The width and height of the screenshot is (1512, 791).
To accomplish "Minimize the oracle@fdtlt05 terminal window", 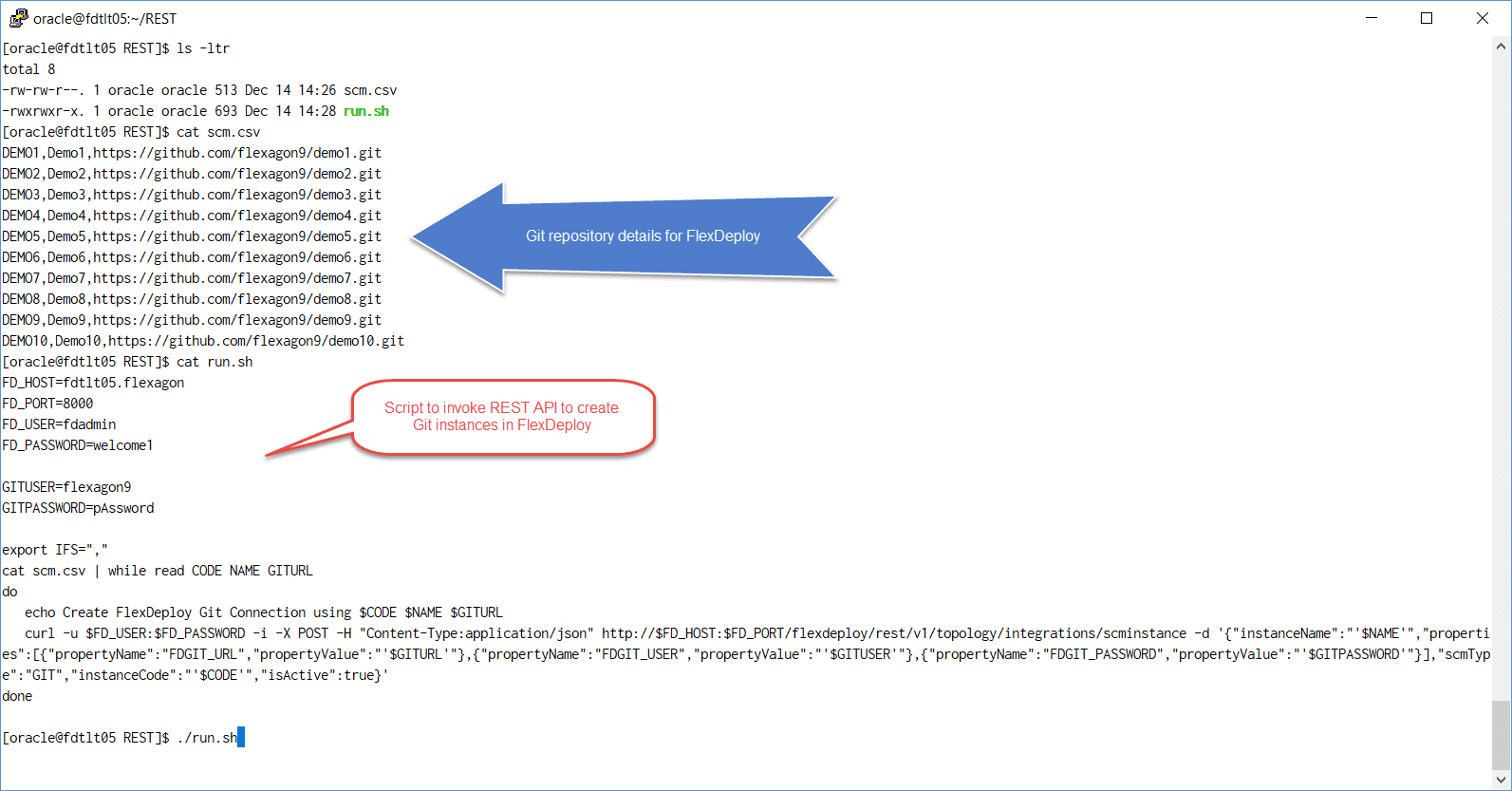I will click(x=1371, y=18).
